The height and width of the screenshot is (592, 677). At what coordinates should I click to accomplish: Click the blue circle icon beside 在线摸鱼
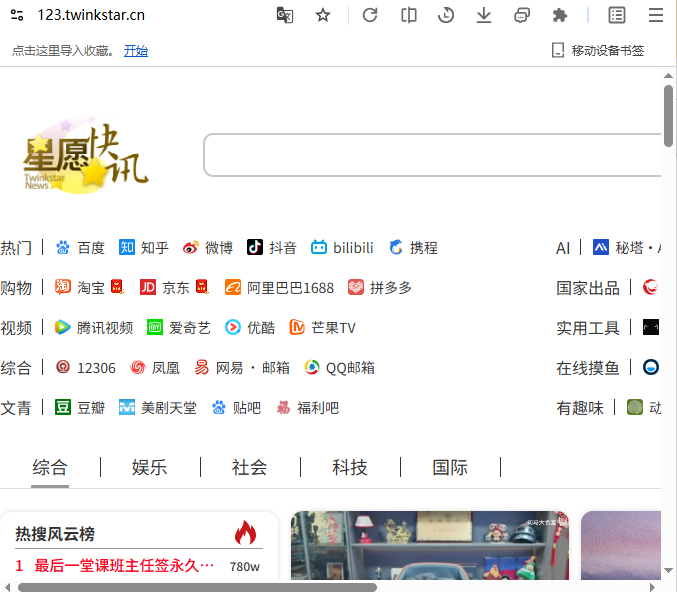point(651,367)
